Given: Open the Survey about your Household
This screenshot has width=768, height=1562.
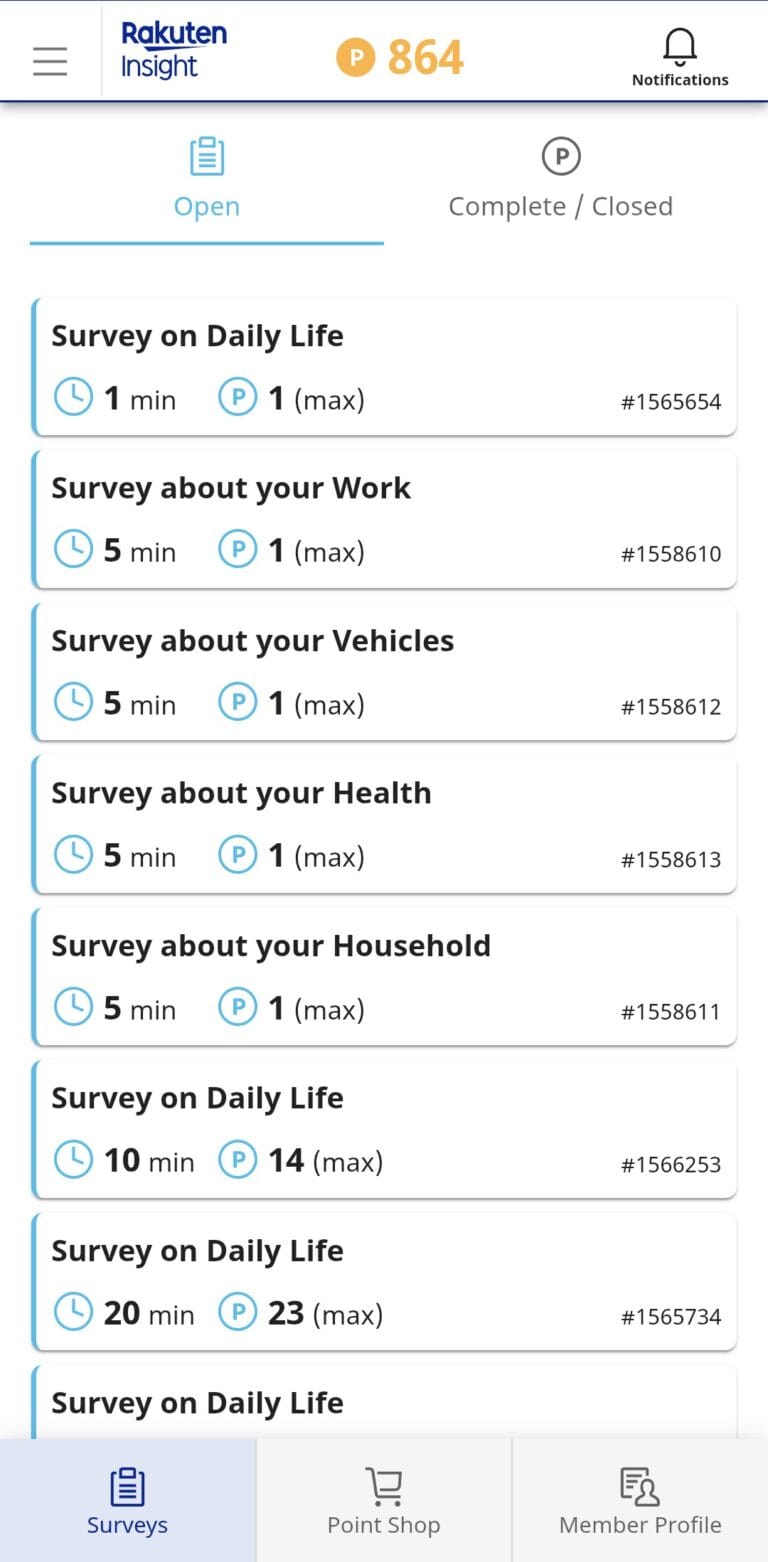Looking at the screenshot, I should 384,976.
